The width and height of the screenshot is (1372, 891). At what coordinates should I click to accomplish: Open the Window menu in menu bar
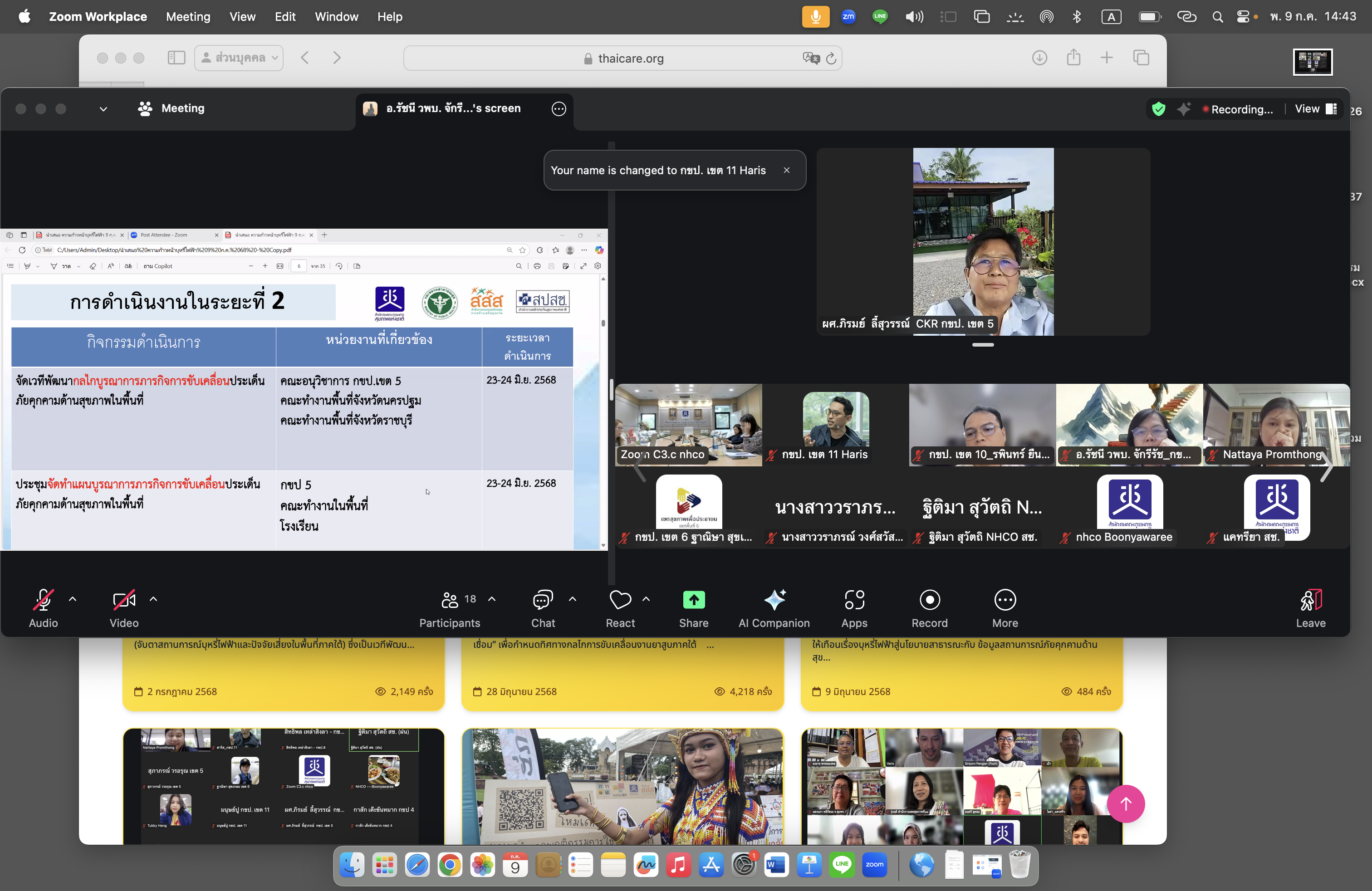pos(336,17)
